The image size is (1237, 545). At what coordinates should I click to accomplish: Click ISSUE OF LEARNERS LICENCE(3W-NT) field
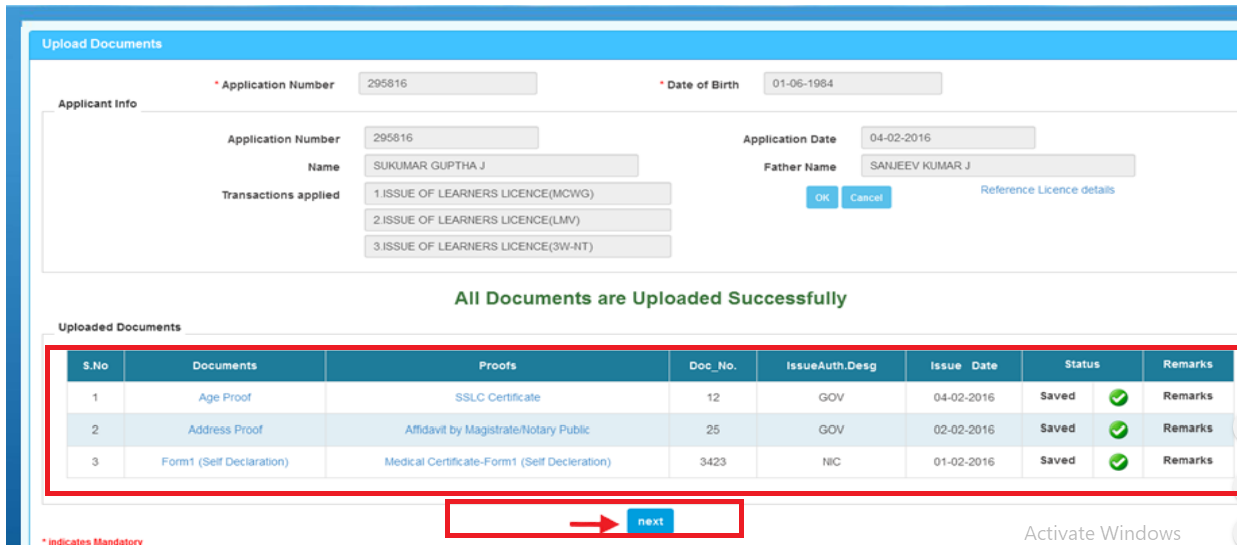(518, 246)
